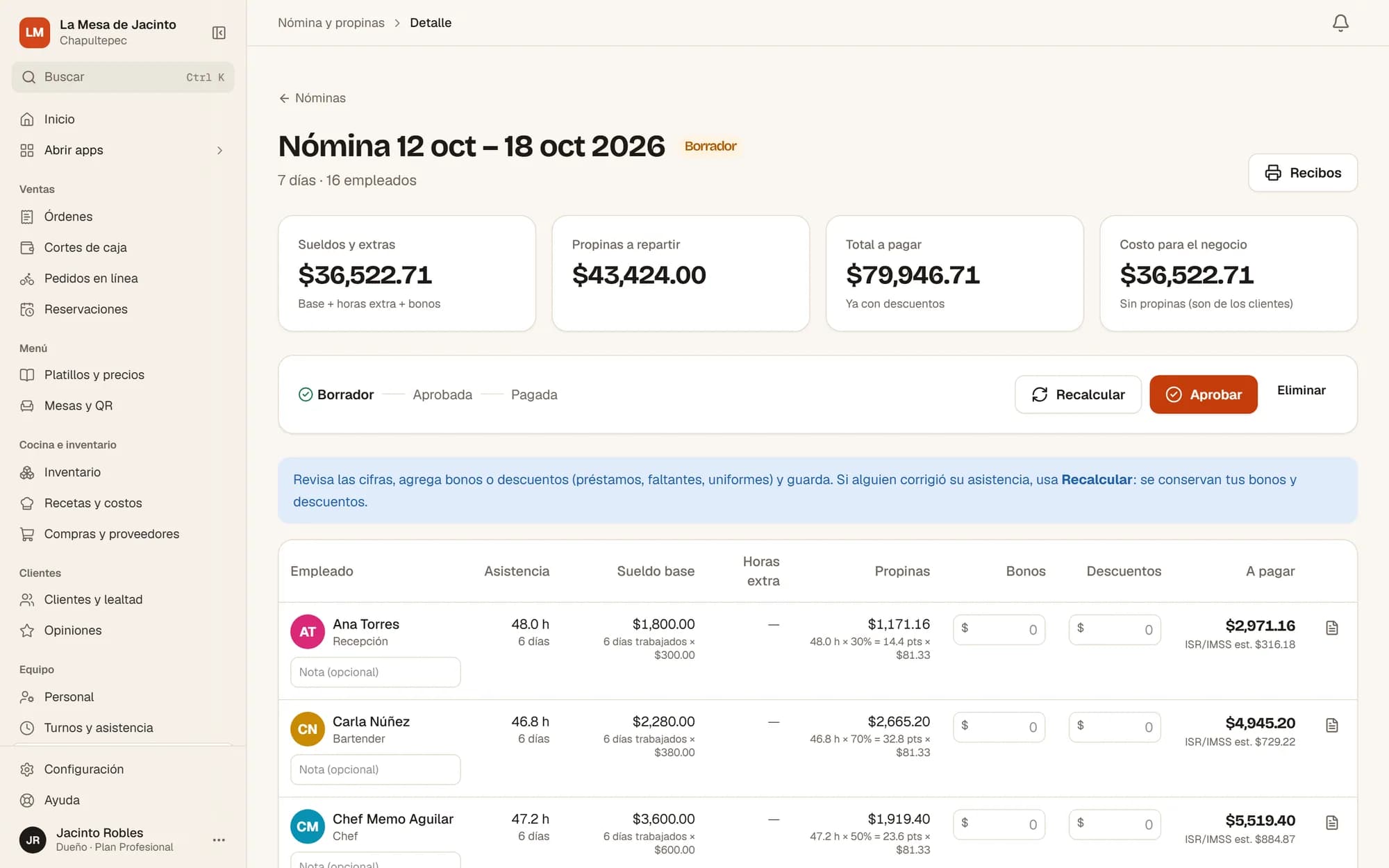Open Opiniones page
The height and width of the screenshot is (868, 1389).
click(x=123, y=631)
